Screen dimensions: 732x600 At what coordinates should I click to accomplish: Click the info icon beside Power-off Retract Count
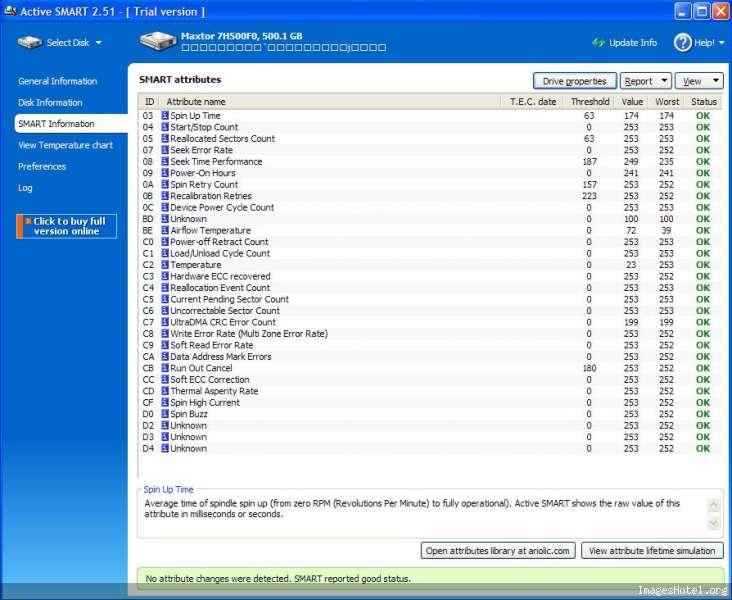click(165, 242)
